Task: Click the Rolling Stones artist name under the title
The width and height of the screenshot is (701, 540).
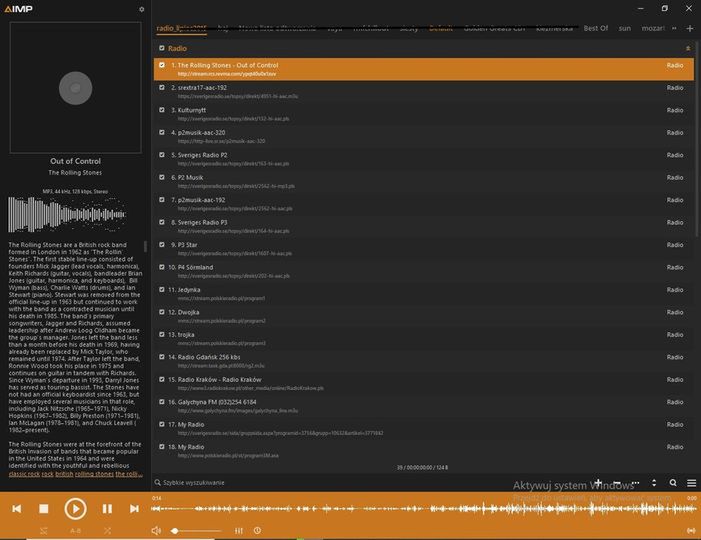Action: pos(75,173)
